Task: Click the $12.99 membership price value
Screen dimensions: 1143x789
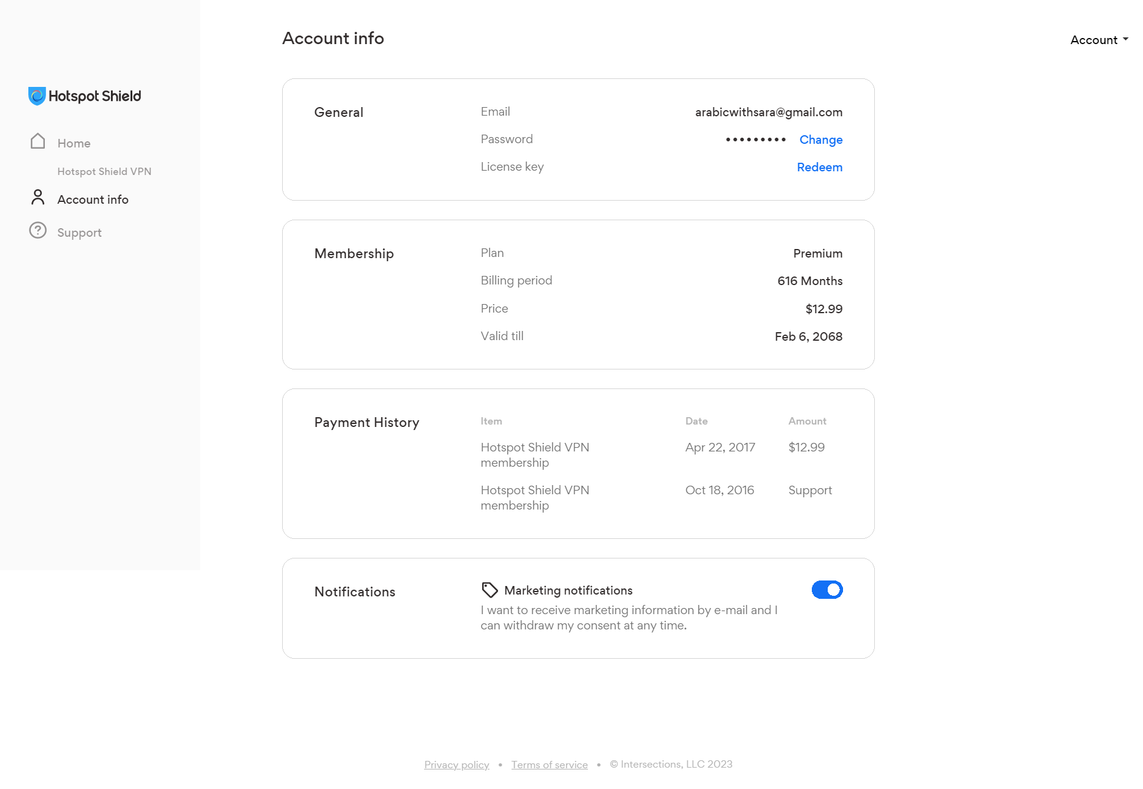Action: tap(824, 309)
